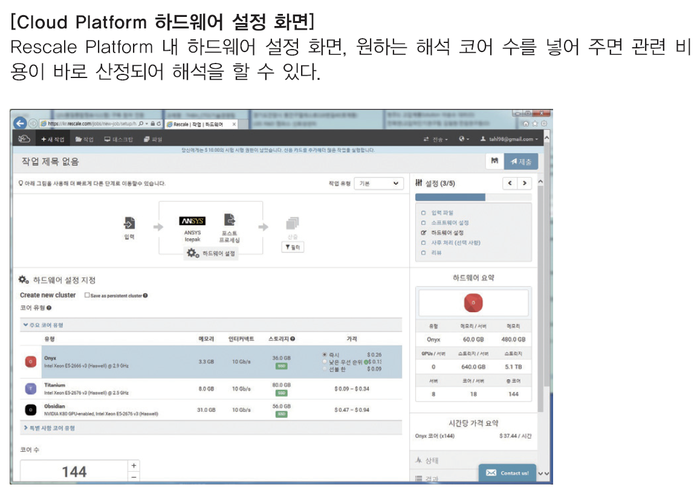The width and height of the screenshot is (700, 496).
Task: Click help icon beside Save as persistent cluster
Action: pos(146,296)
